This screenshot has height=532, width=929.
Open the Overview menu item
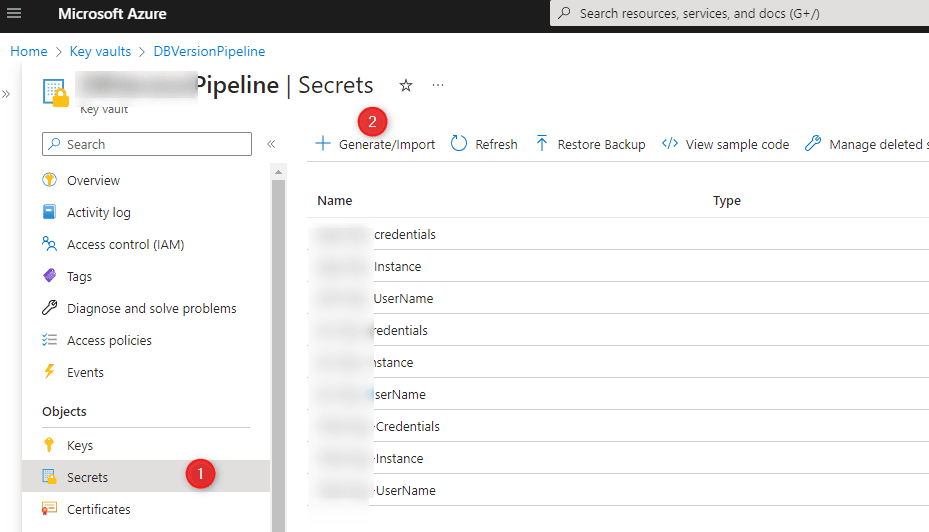click(93, 180)
